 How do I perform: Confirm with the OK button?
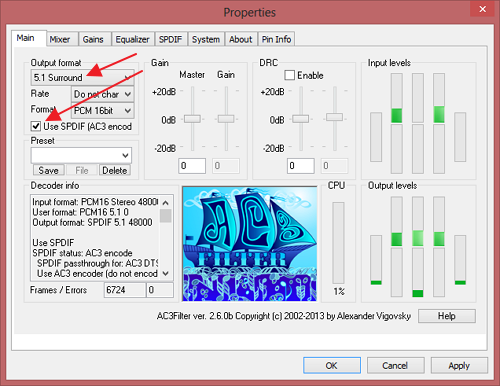click(x=332, y=365)
